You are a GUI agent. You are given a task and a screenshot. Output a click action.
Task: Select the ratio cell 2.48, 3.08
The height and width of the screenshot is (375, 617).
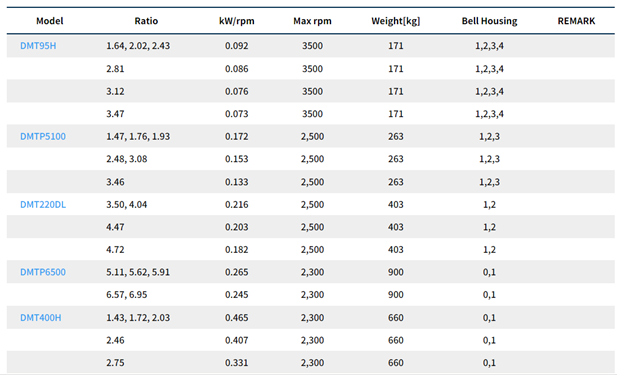[127, 159]
